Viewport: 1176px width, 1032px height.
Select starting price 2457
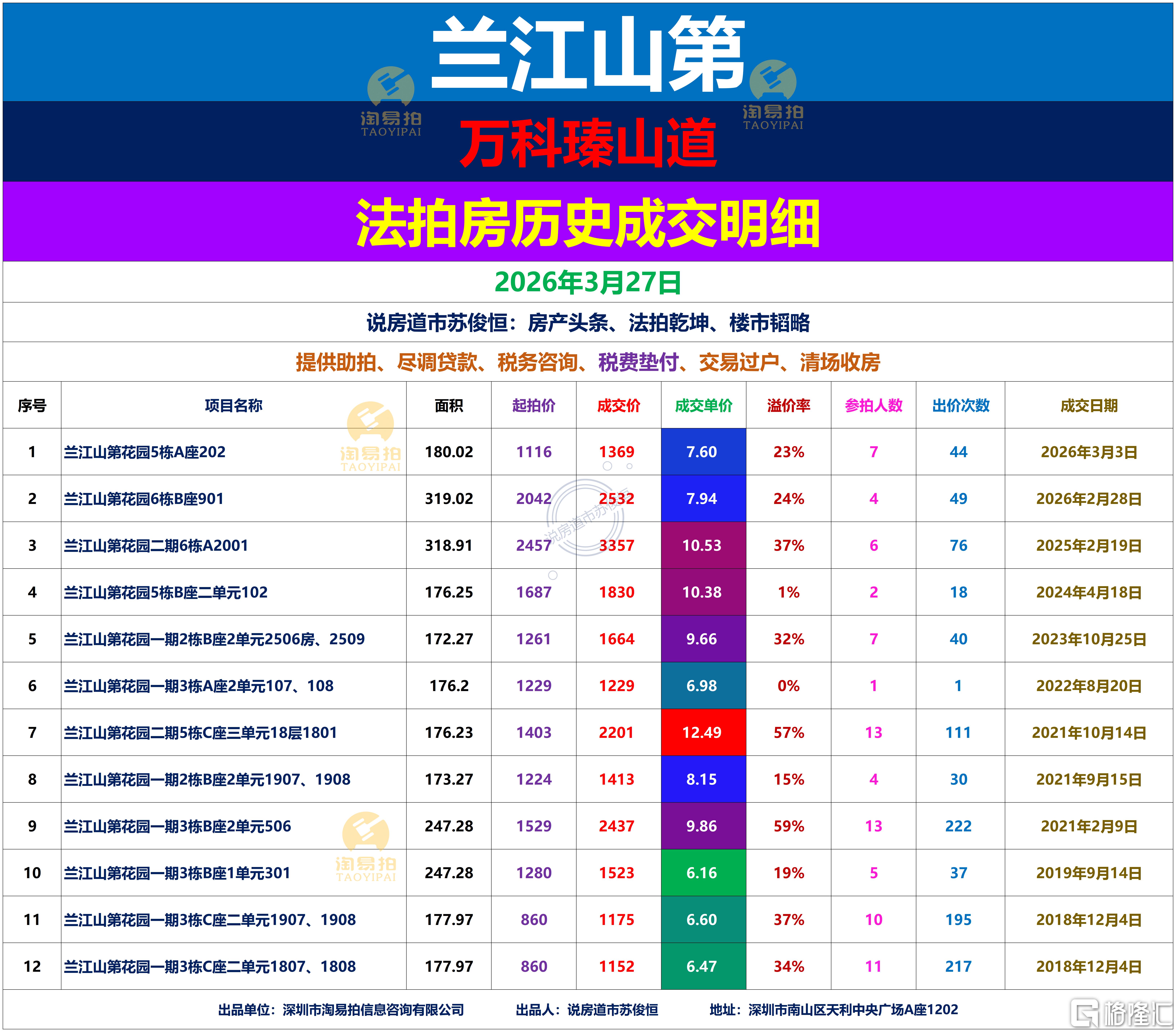tap(534, 545)
